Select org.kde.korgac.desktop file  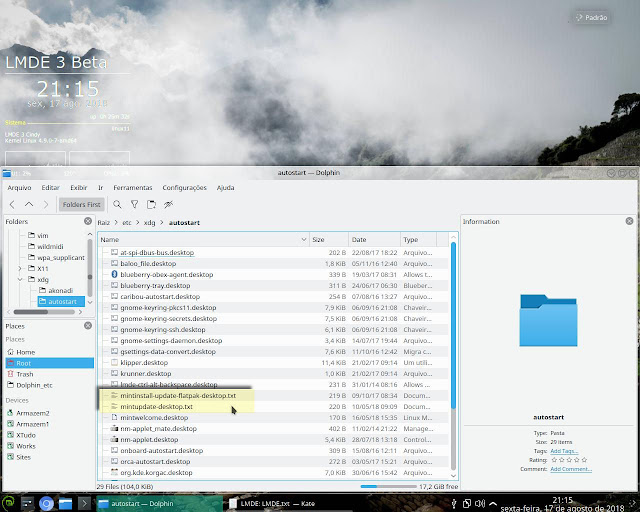click(x=156, y=473)
